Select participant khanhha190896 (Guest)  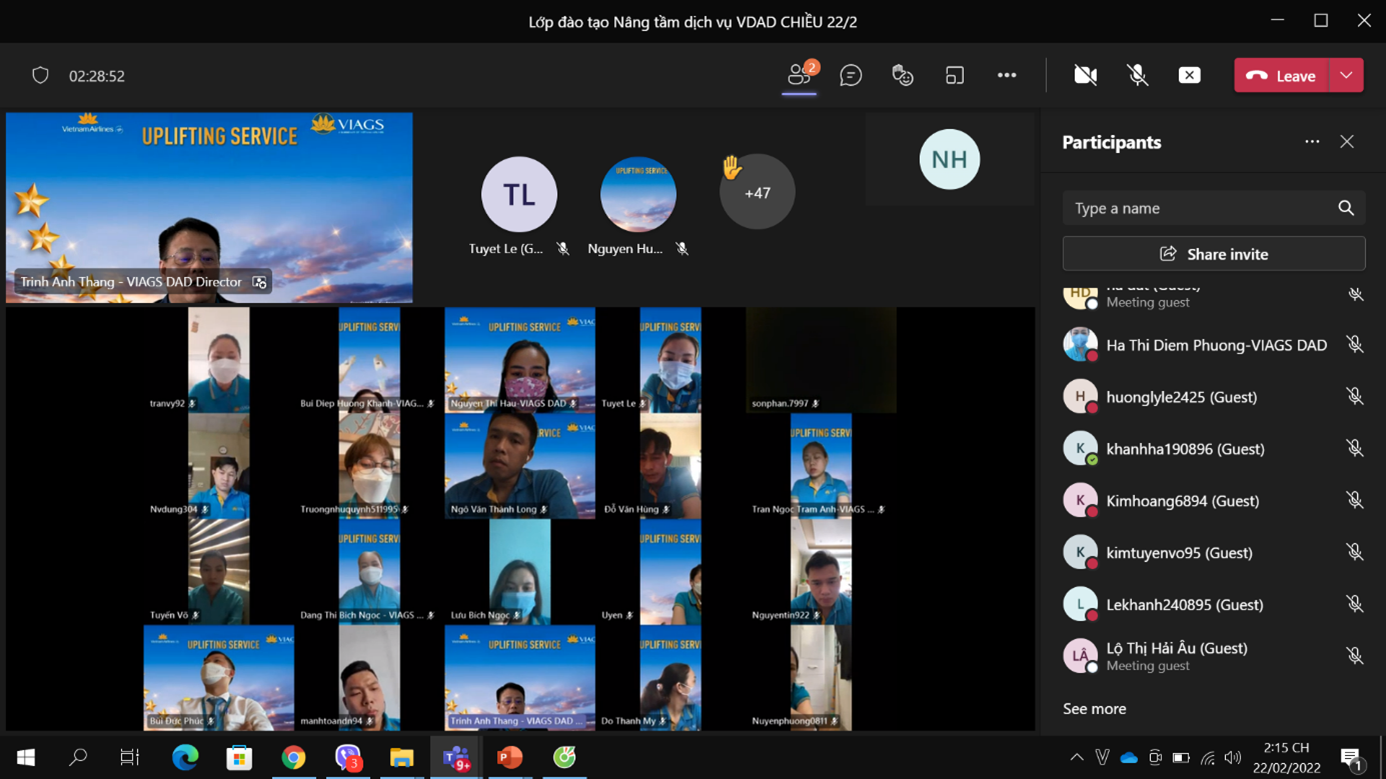1214,449
